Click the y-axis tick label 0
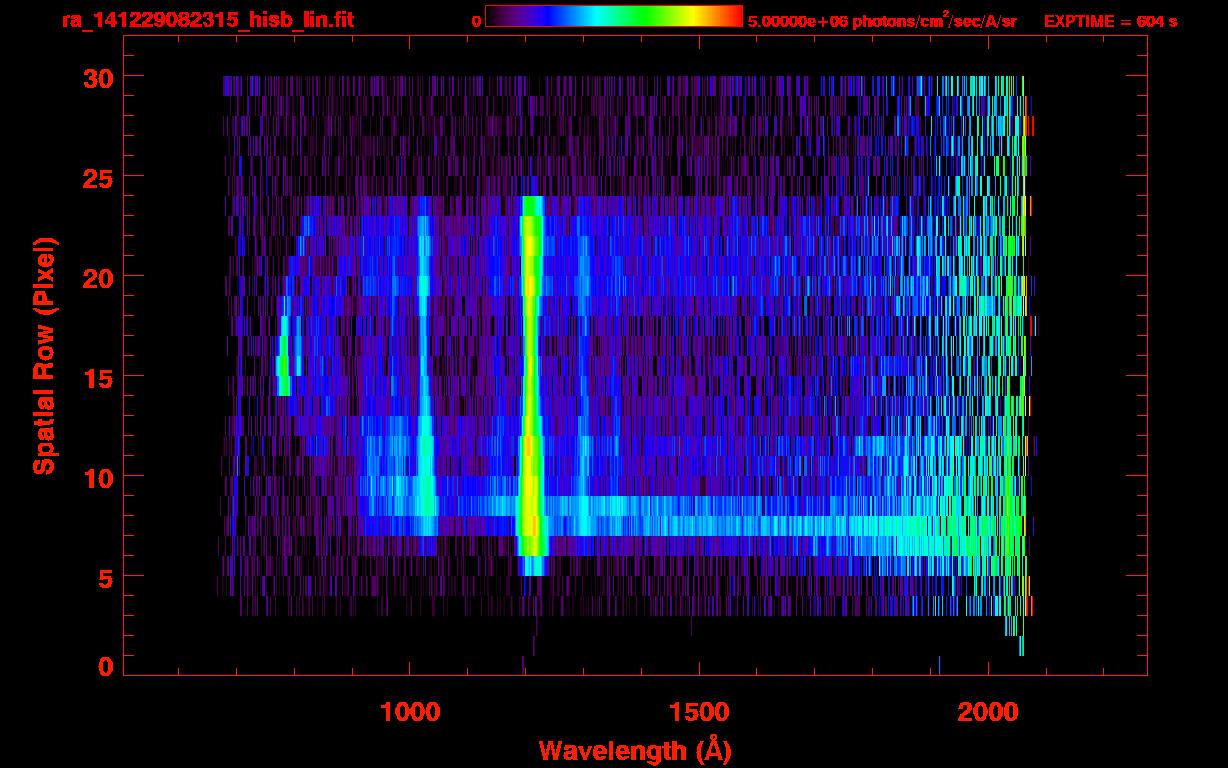 (x=104, y=666)
